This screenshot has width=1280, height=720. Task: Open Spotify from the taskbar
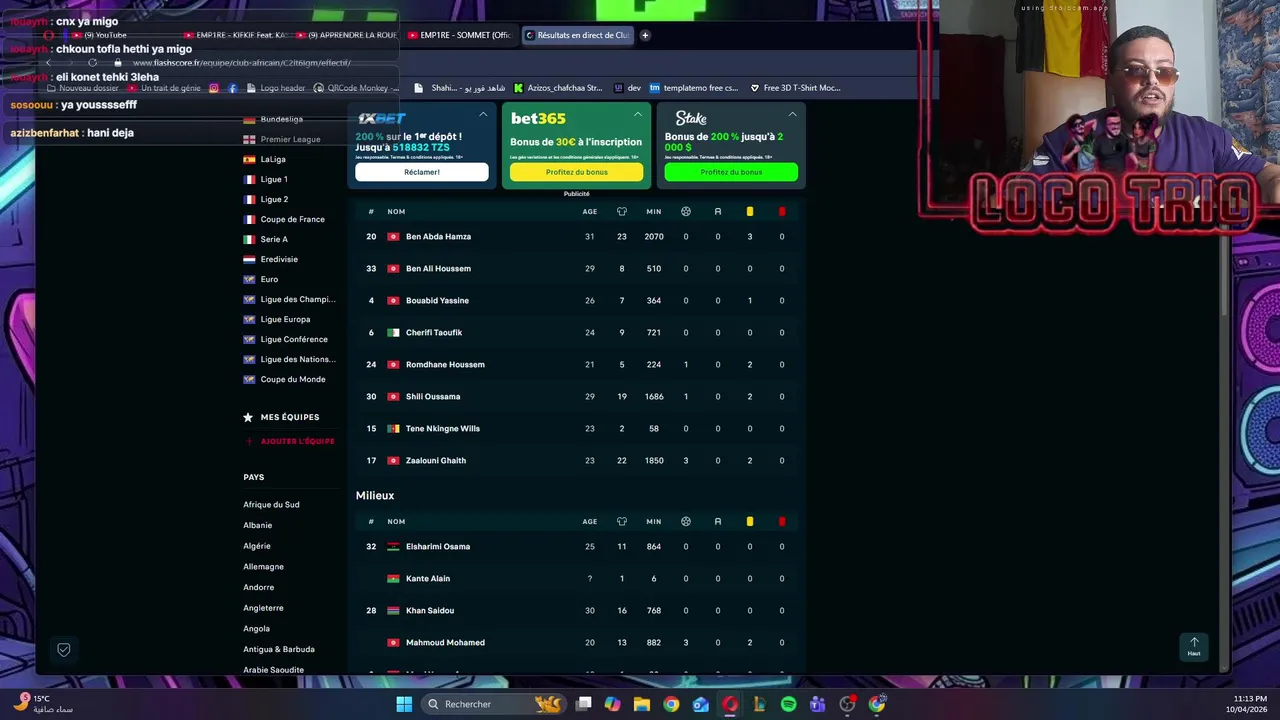pyautogui.click(x=788, y=704)
